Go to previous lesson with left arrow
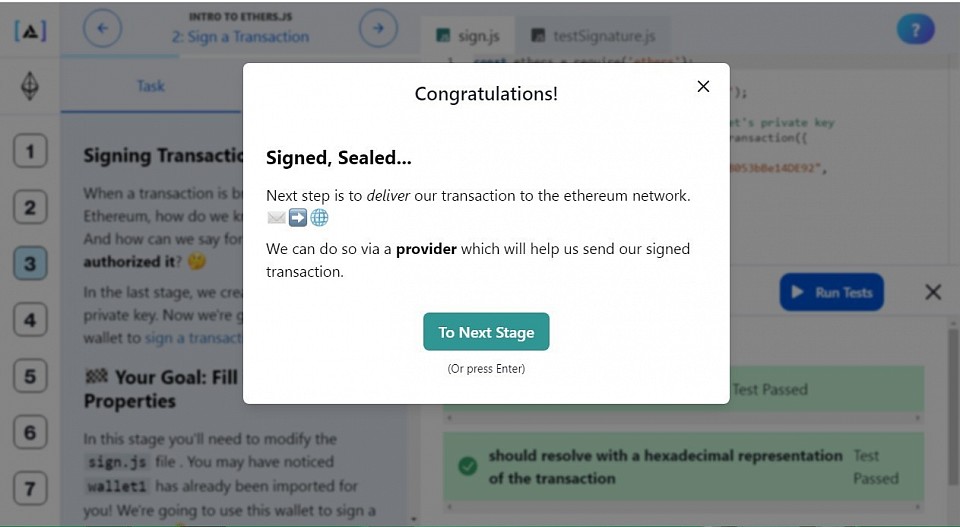The image size is (960, 527). point(102,28)
